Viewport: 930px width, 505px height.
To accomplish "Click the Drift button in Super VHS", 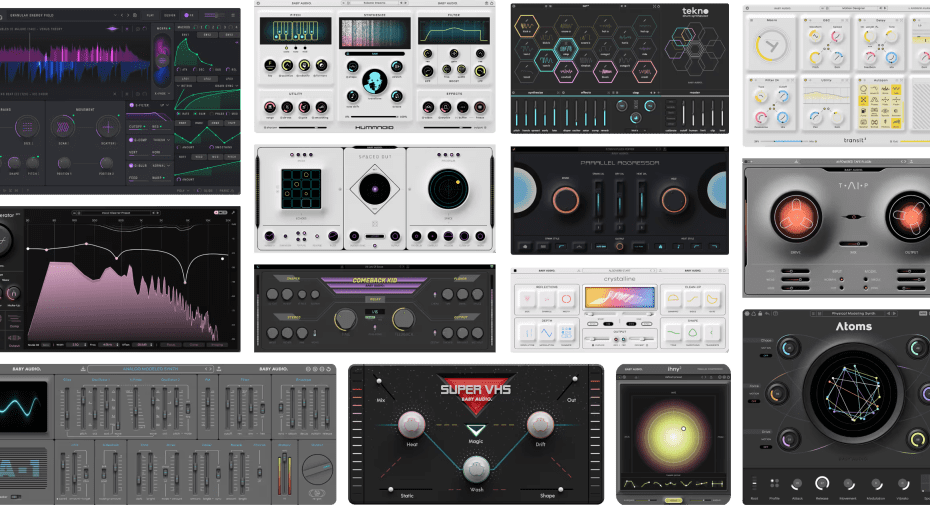I will pyautogui.click(x=540, y=424).
